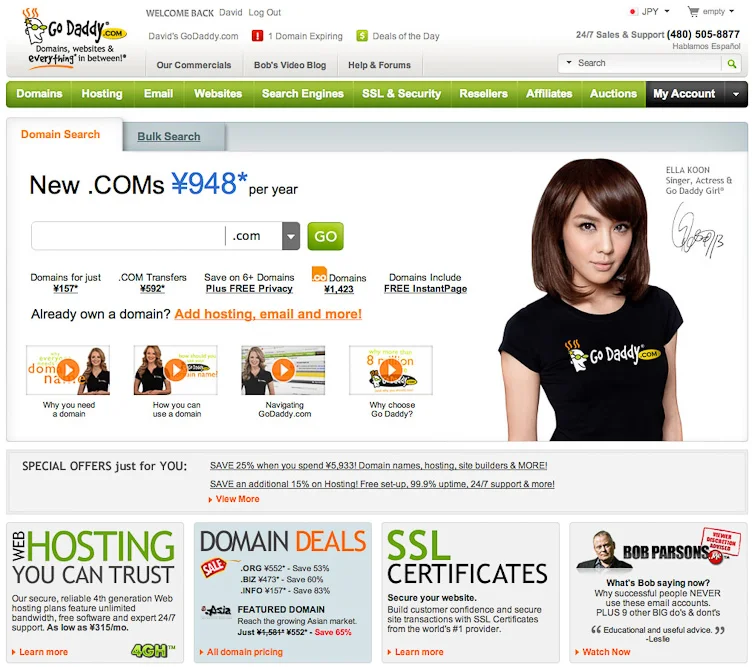
Task: Open Deals of the Day link
Action: point(406,36)
